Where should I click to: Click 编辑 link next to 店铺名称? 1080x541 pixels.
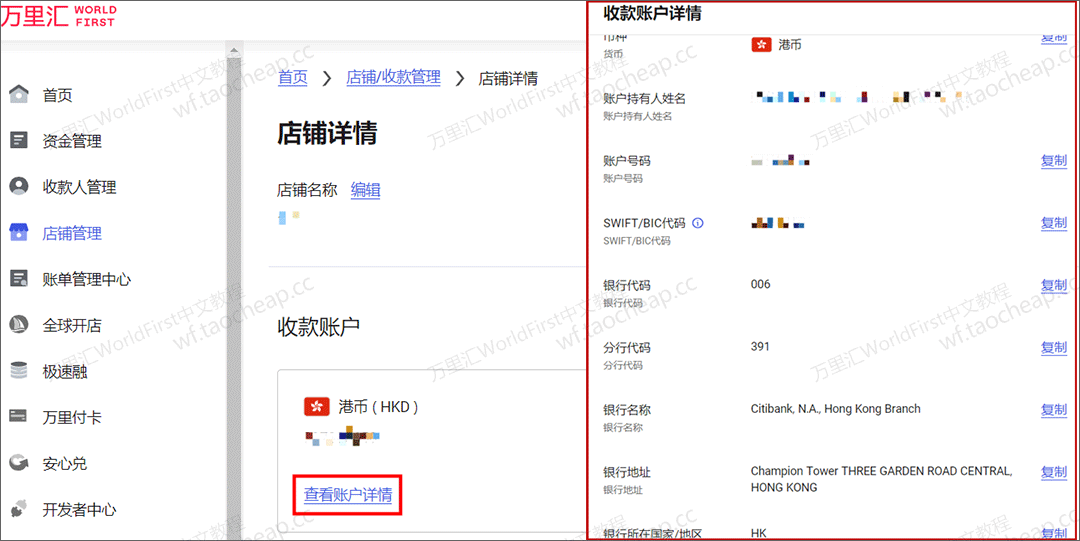(365, 190)
